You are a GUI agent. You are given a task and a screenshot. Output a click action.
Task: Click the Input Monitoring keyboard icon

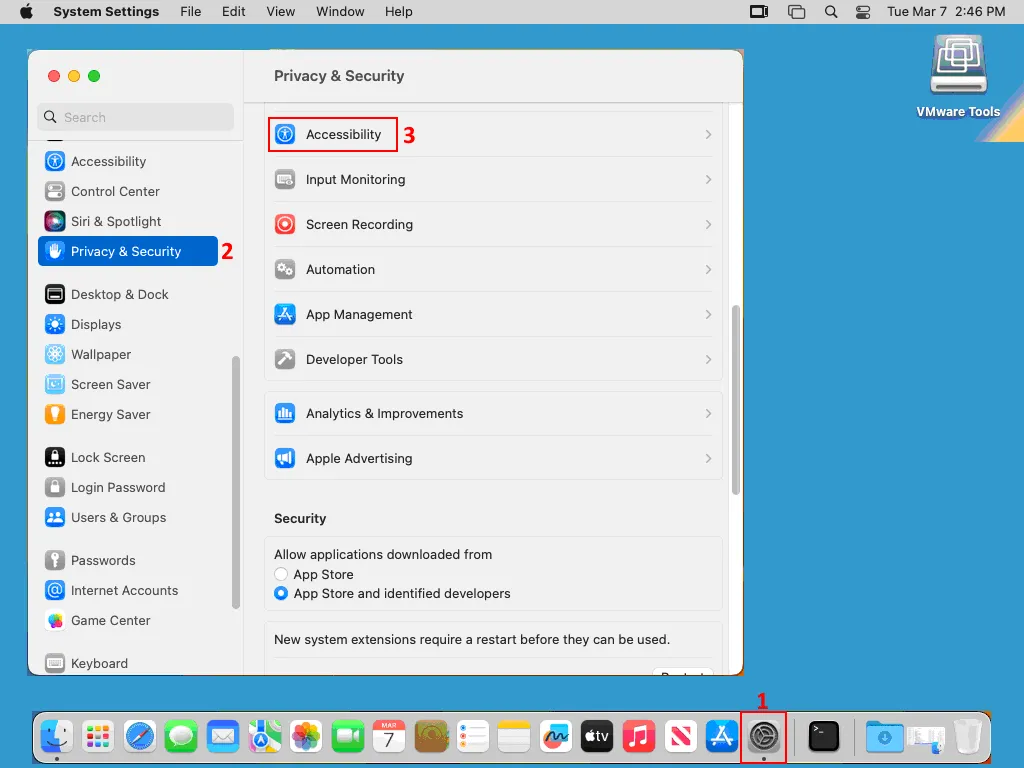click(x=285, y=180)
